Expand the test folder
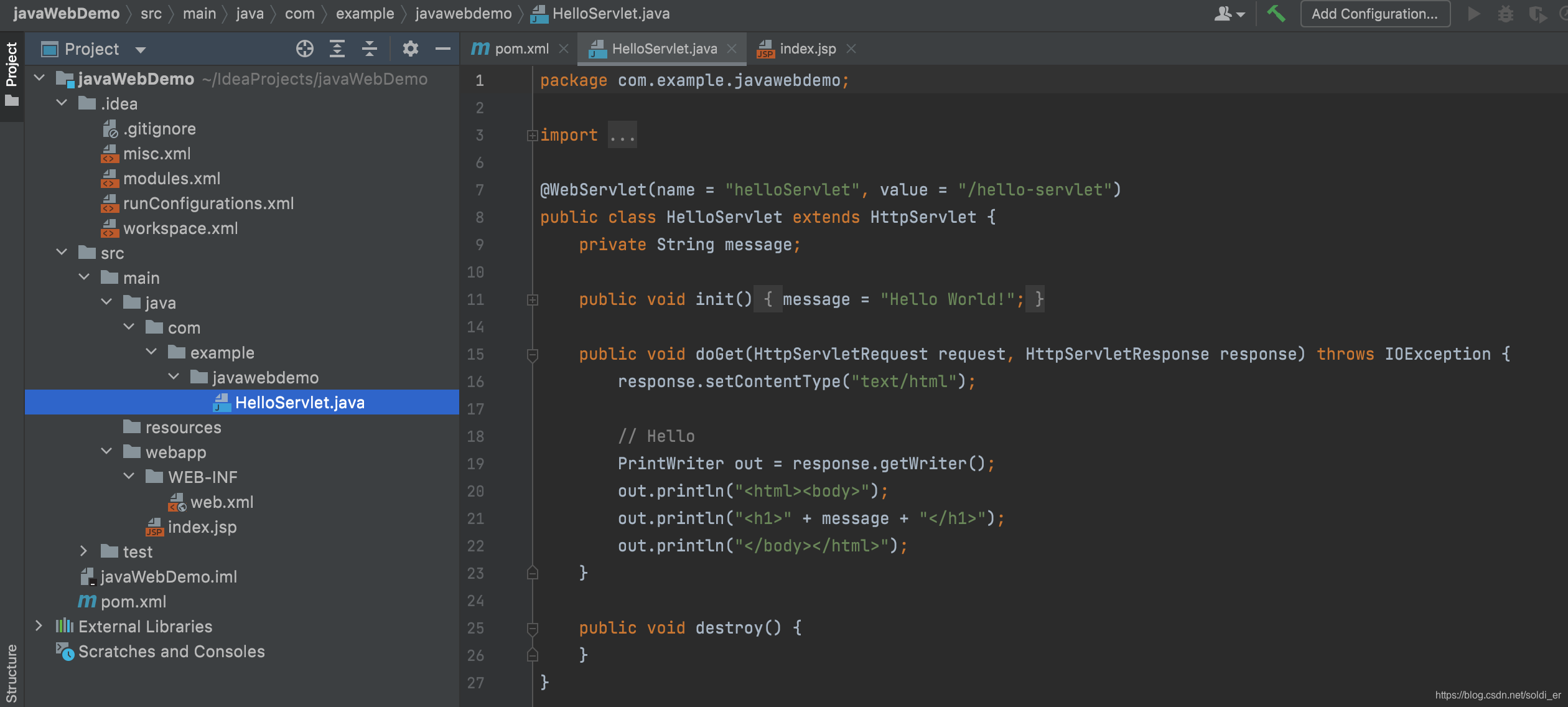 click(84, 551)
